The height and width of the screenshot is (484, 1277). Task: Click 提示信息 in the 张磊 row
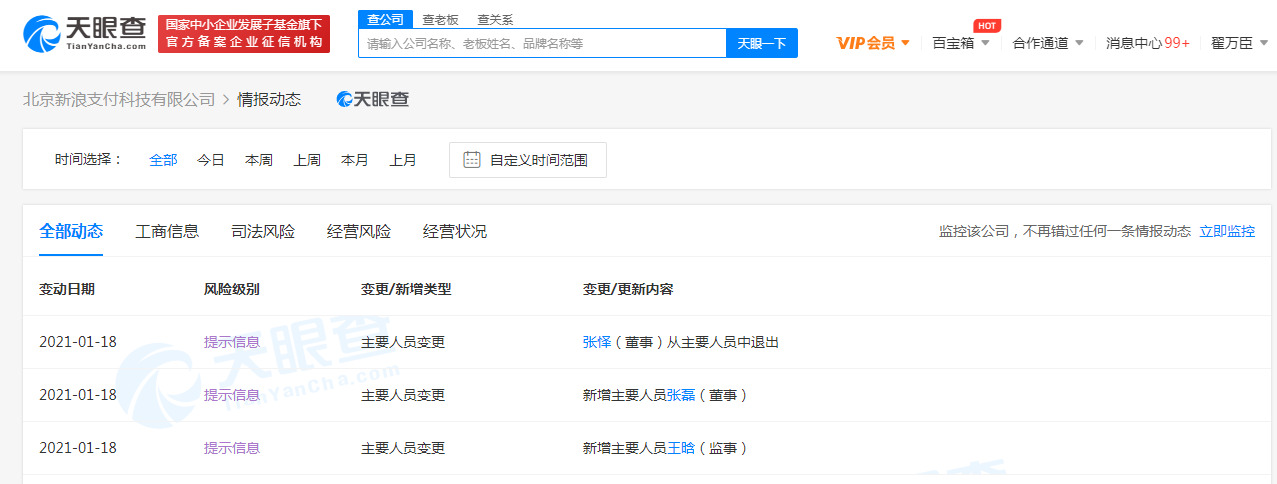[232, 395]
